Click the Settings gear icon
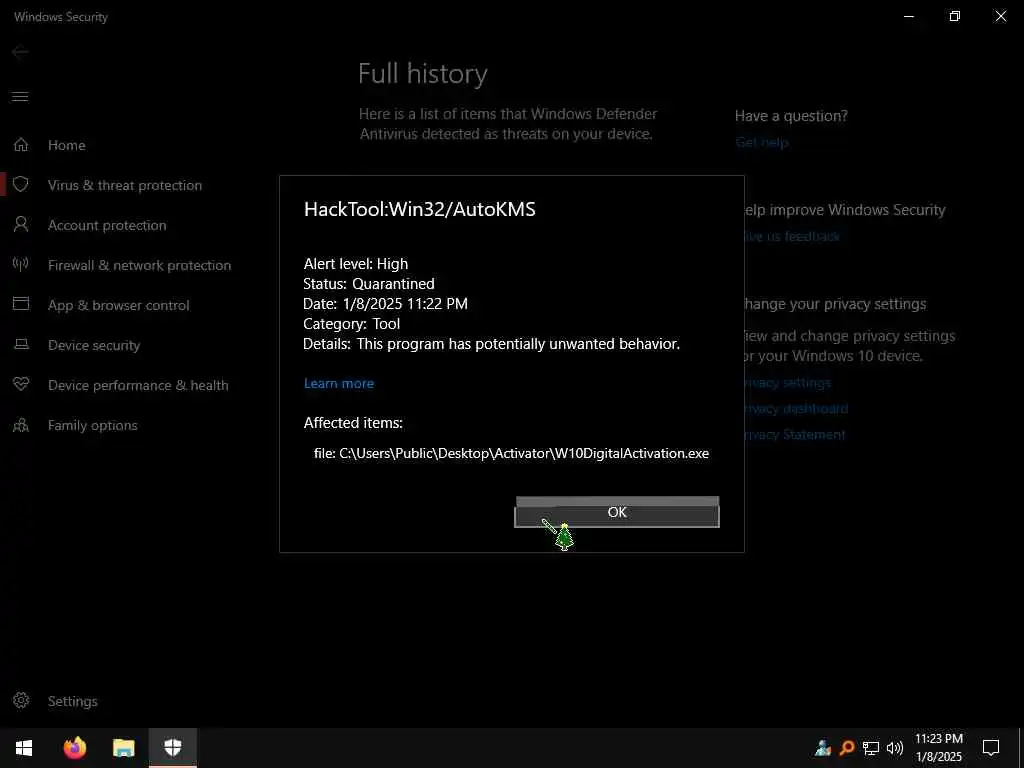Screen dimensions: 1024x768 tap(21, 700)
